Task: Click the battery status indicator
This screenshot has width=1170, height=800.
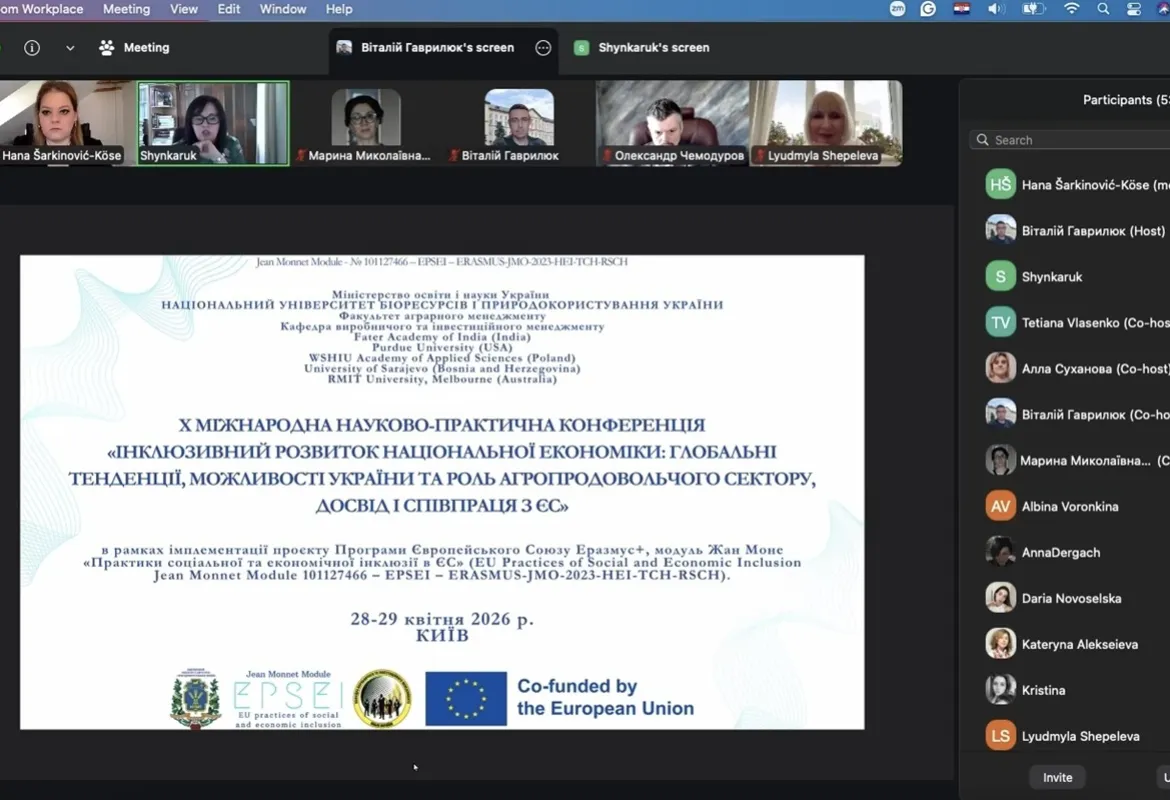Action: click(1032, 9)
